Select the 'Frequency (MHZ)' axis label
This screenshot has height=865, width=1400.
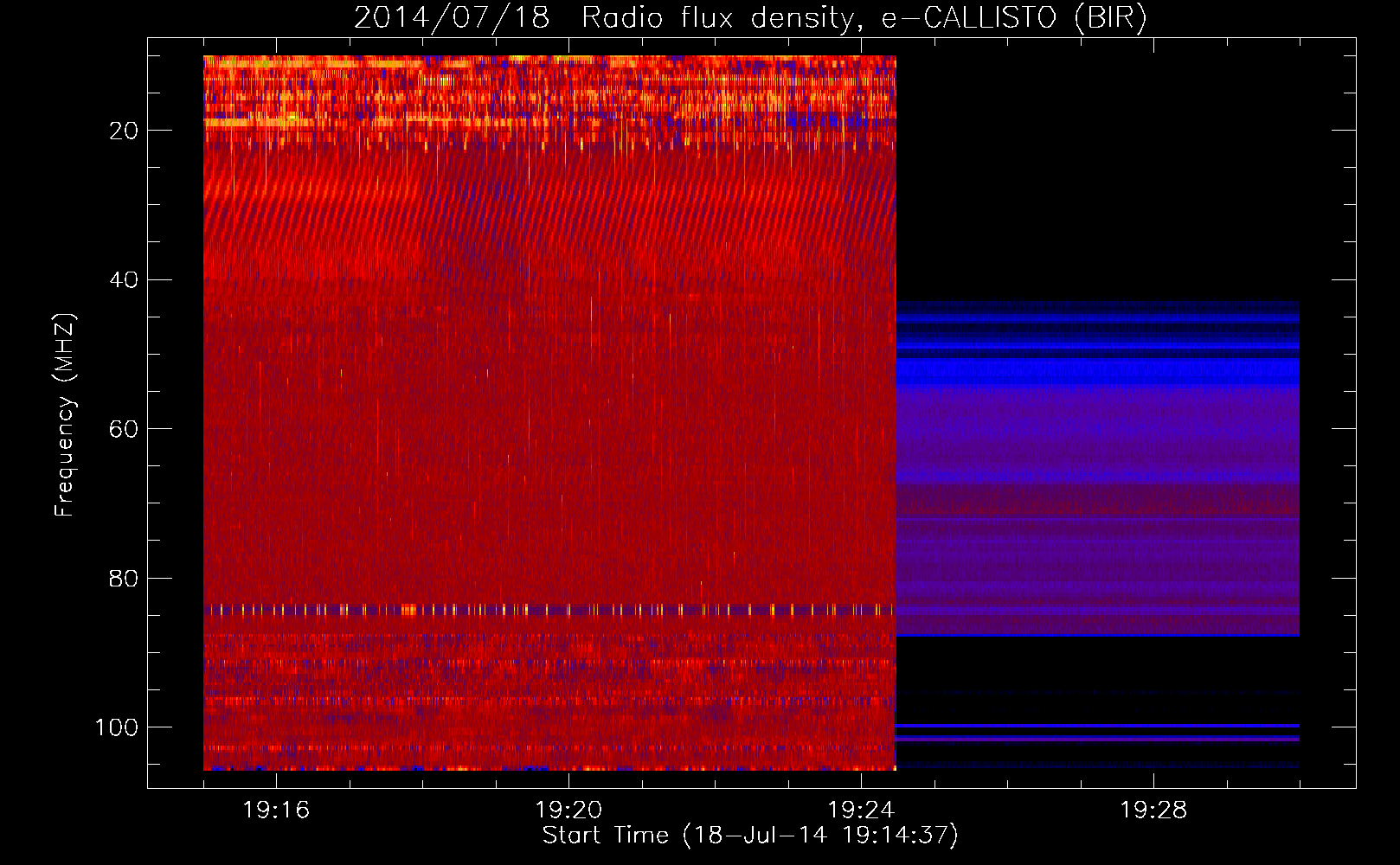65,415
